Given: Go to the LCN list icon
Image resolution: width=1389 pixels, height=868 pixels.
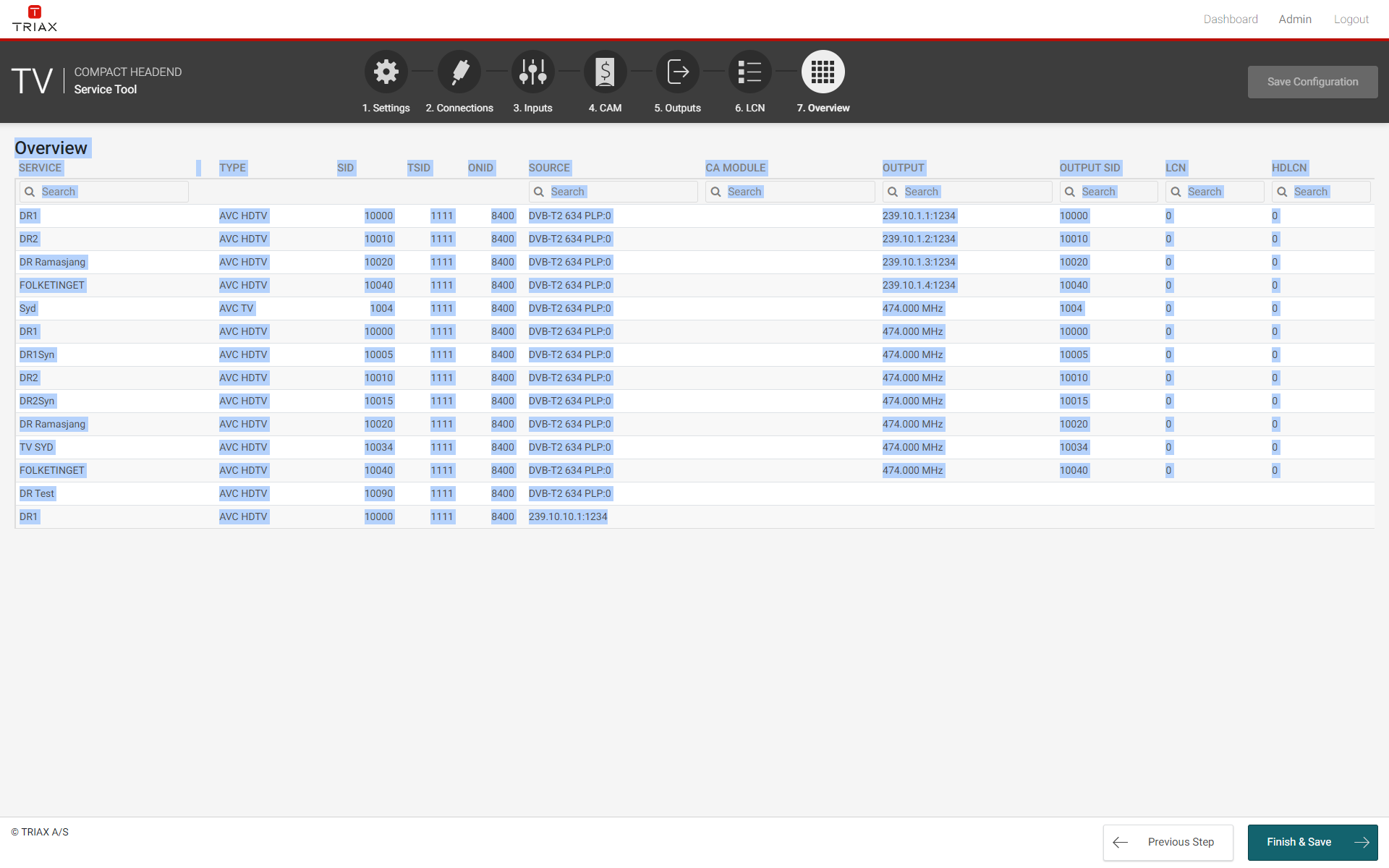Looking at the screenshot, I should tap(750, 72).
